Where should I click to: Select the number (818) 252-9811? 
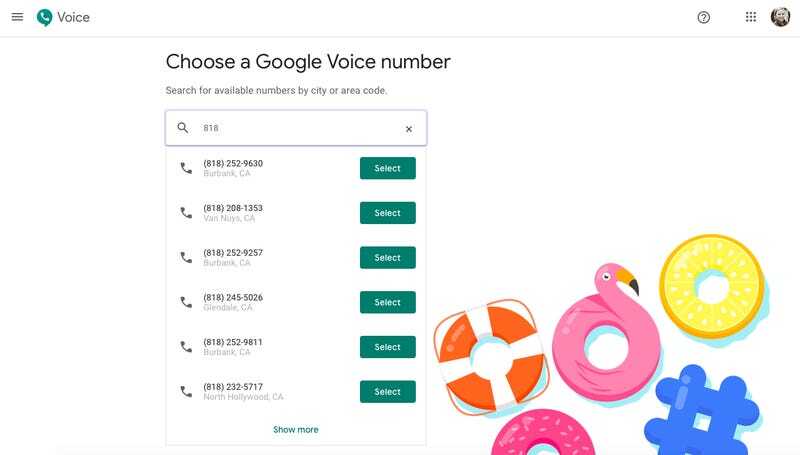(387, 347)
